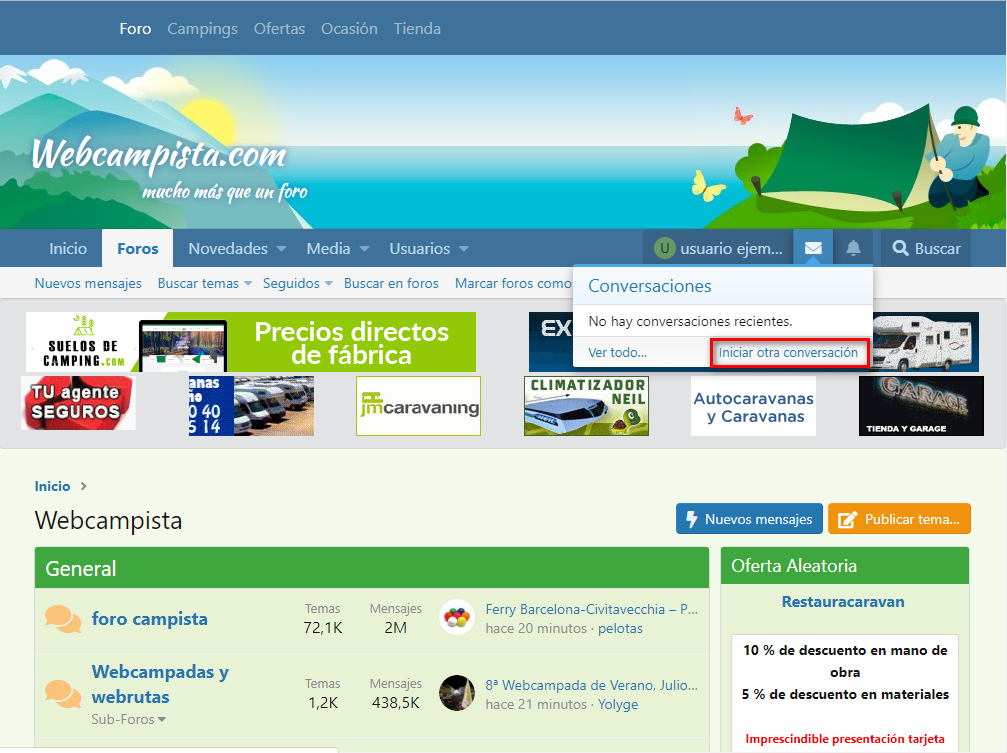1007x753 pixels.
Task: Expand the Media dropdown arrow
Action: pos(364,249)
